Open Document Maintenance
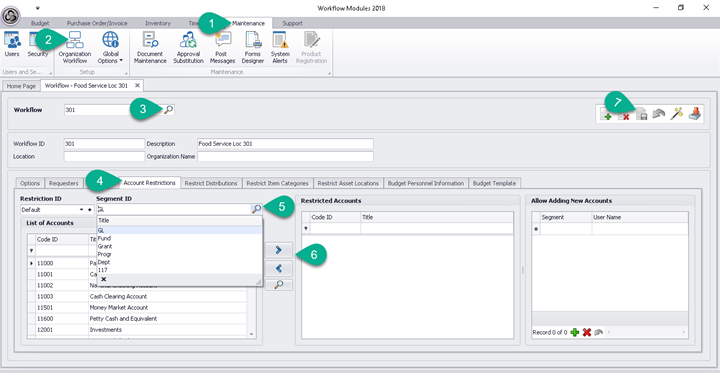The image size is (720, 373). point(150,47)
